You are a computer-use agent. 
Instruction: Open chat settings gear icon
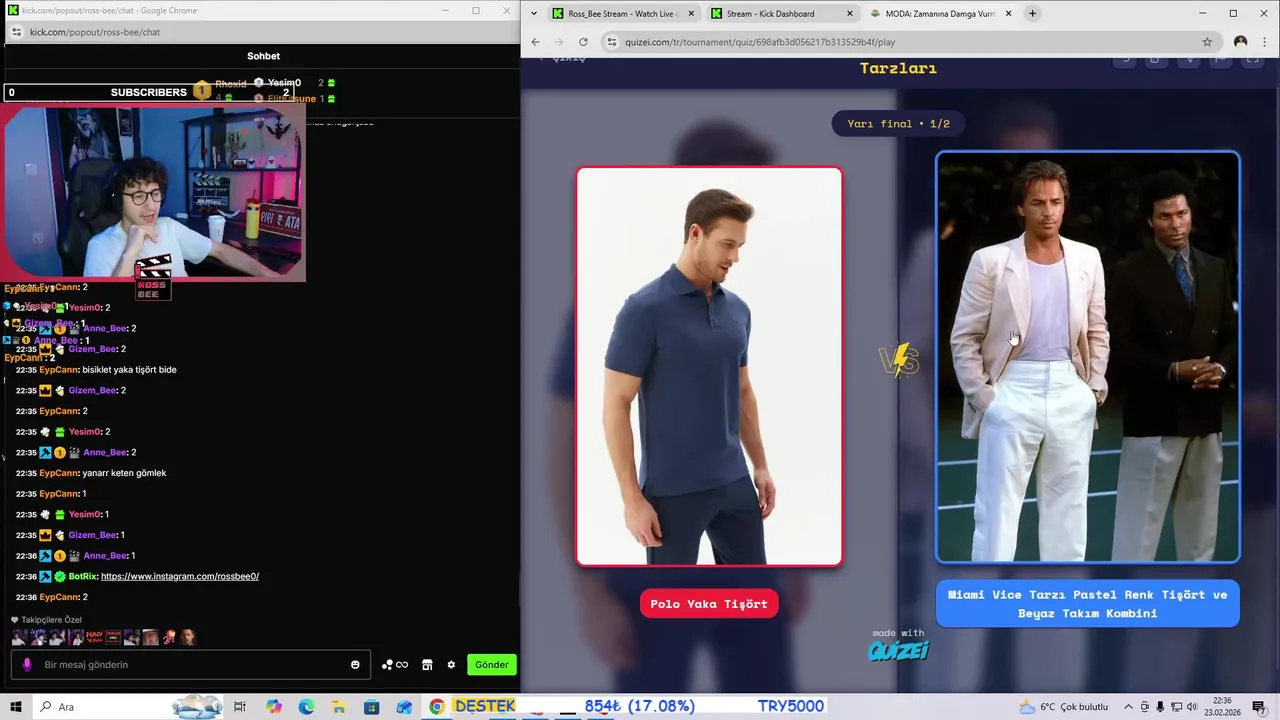click(451, 665)
